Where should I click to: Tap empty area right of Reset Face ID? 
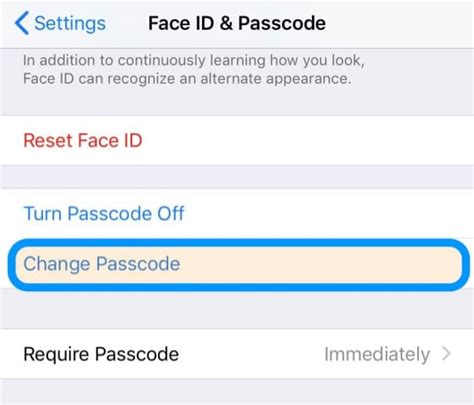(307, 140)
